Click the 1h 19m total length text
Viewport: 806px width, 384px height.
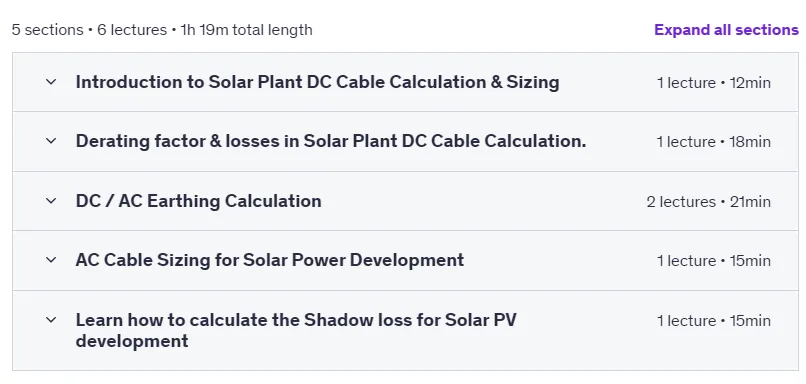pos(246,30)
